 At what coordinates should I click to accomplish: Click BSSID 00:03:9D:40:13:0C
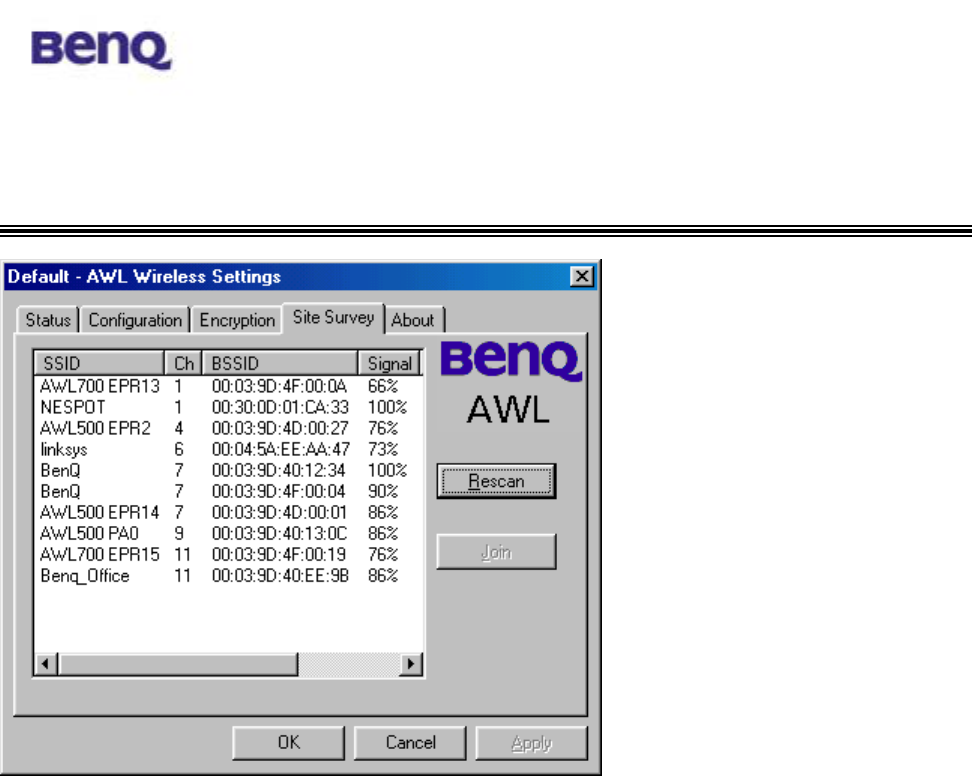click(280, 534)
